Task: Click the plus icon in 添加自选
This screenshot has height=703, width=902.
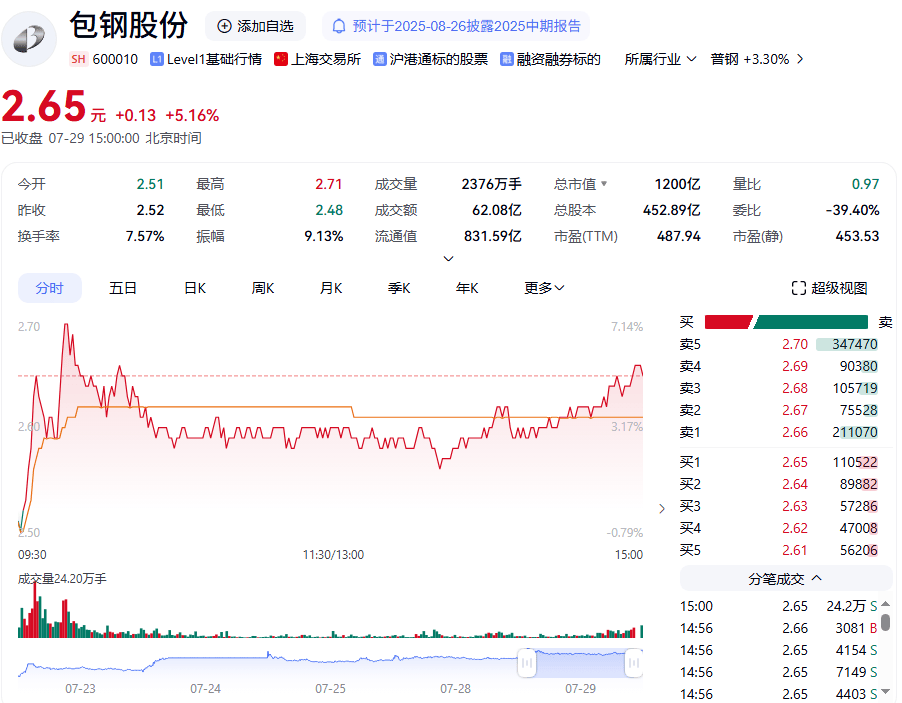Action: pyautogui.click(x=224, y=26)
